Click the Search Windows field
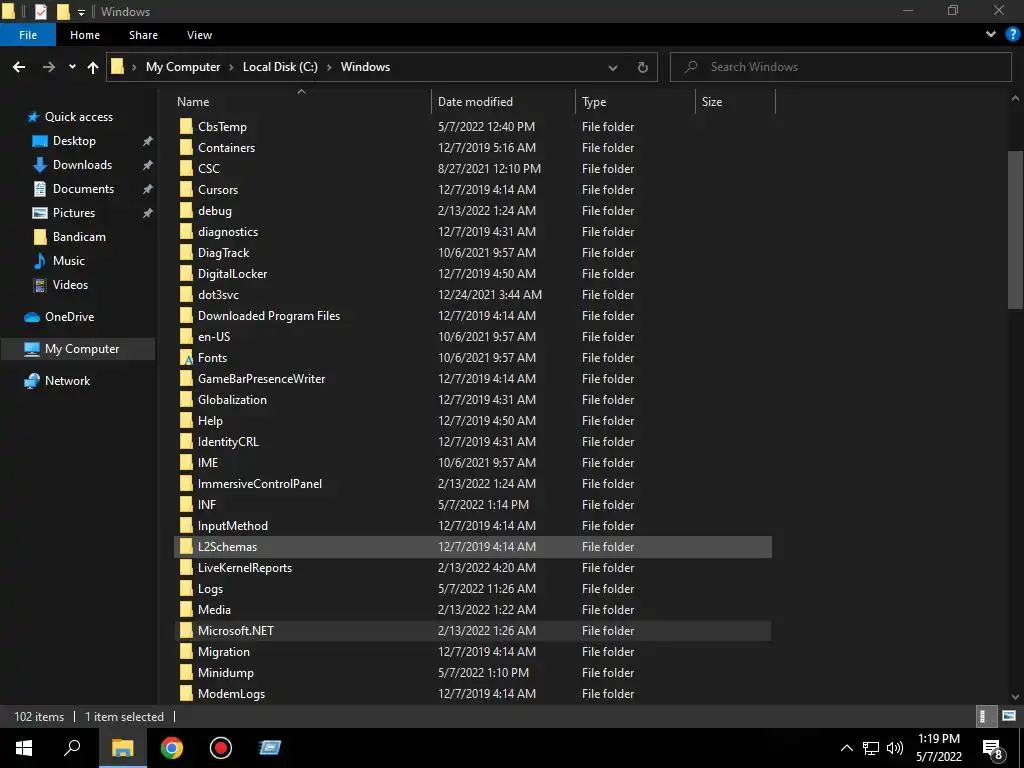The width and height of the screenshot is (1024, 768). coord(841,67)
